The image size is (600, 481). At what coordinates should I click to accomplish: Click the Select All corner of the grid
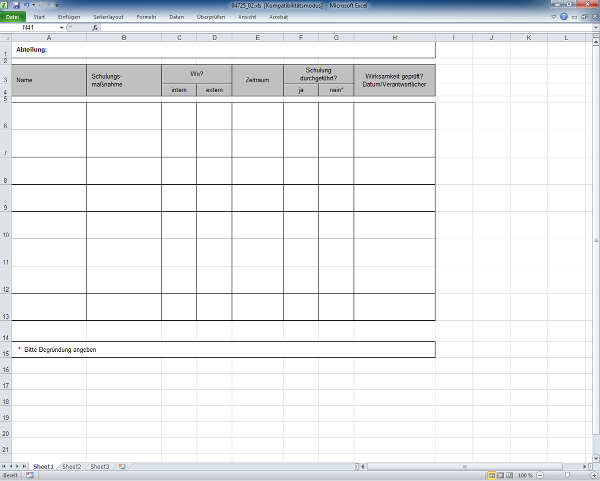(x=5, y=38)
